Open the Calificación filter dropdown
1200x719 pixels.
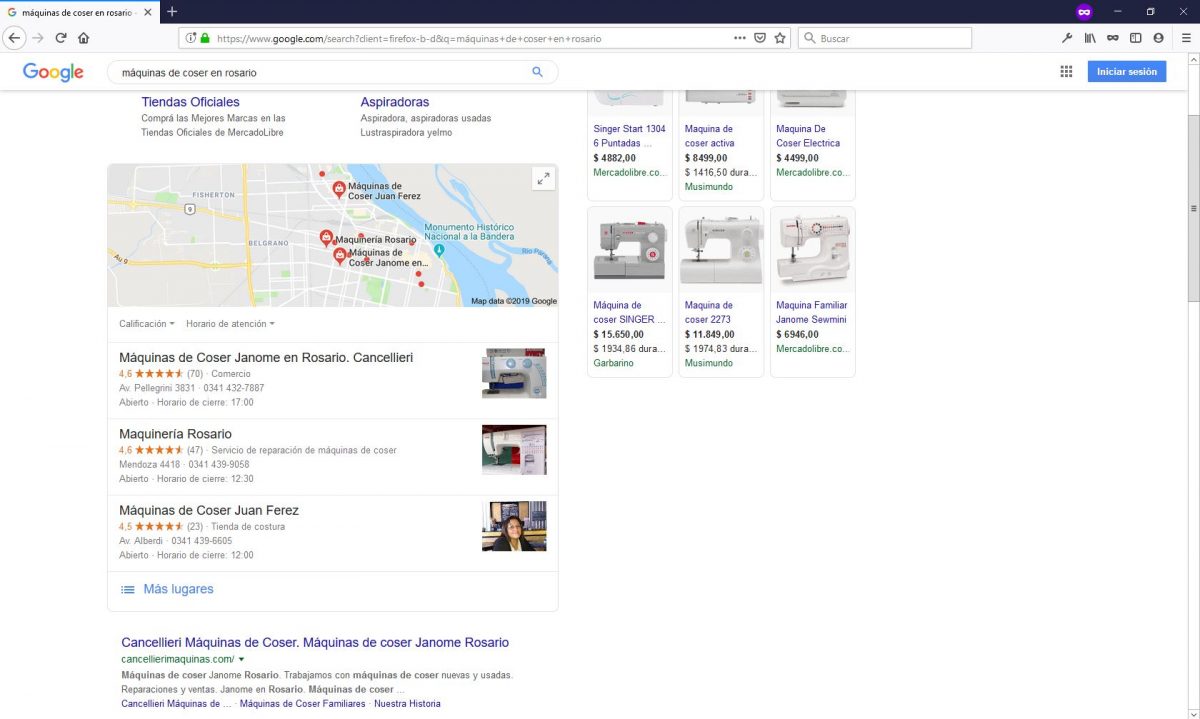coord(146,324)
